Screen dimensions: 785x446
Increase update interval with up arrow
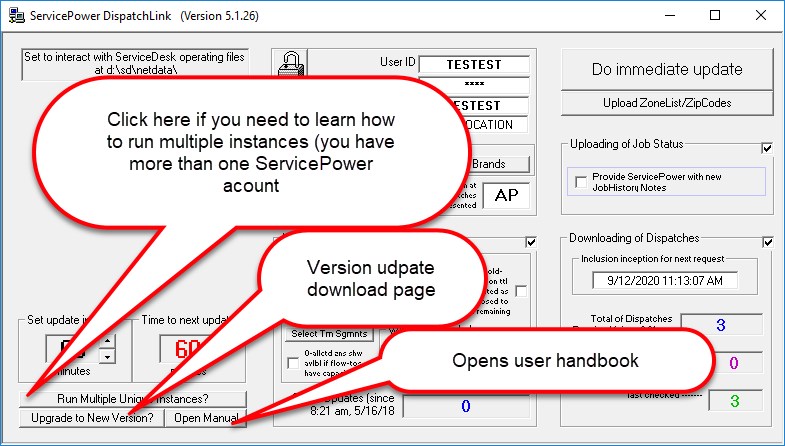[107, 341]
